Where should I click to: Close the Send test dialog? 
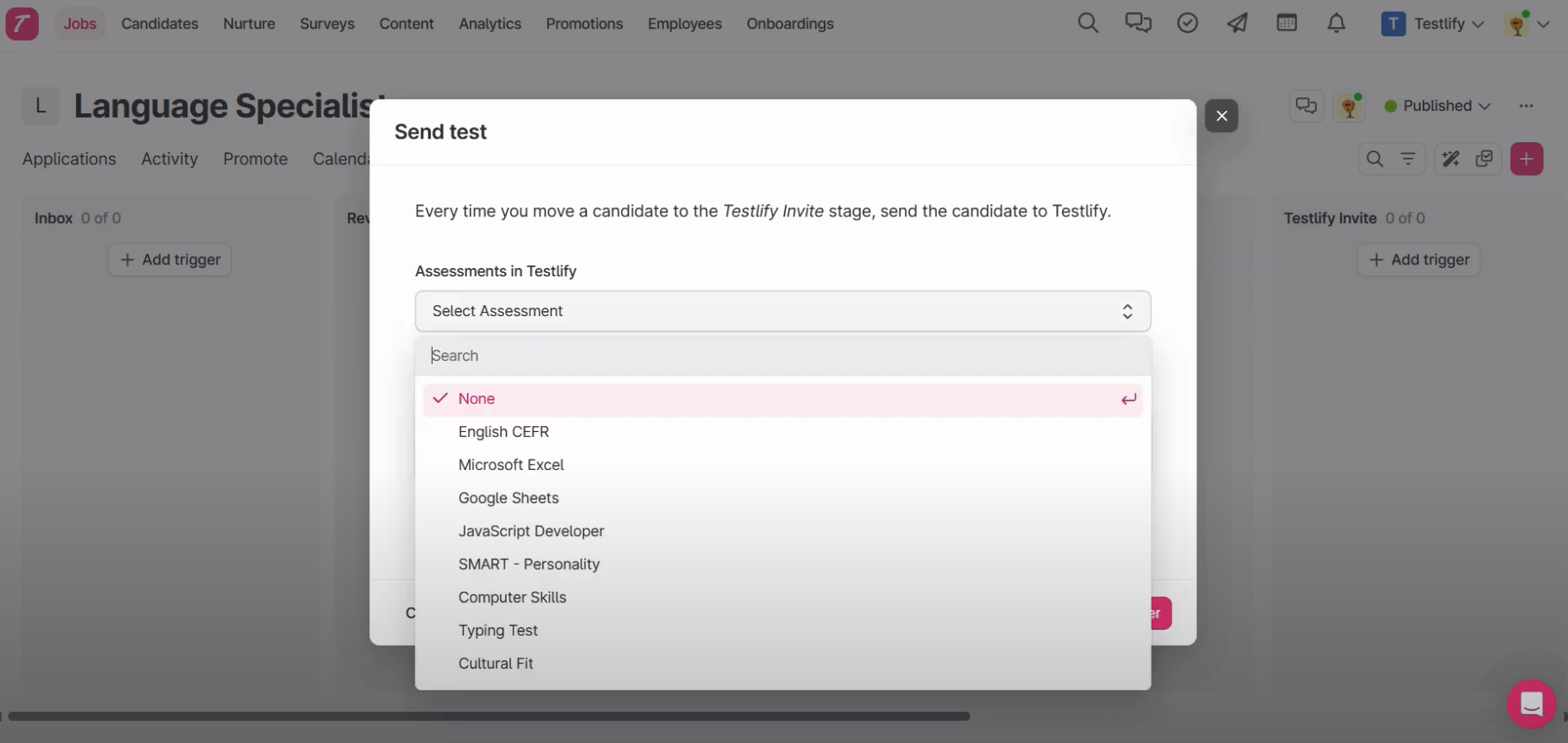tap(1222, 116)
